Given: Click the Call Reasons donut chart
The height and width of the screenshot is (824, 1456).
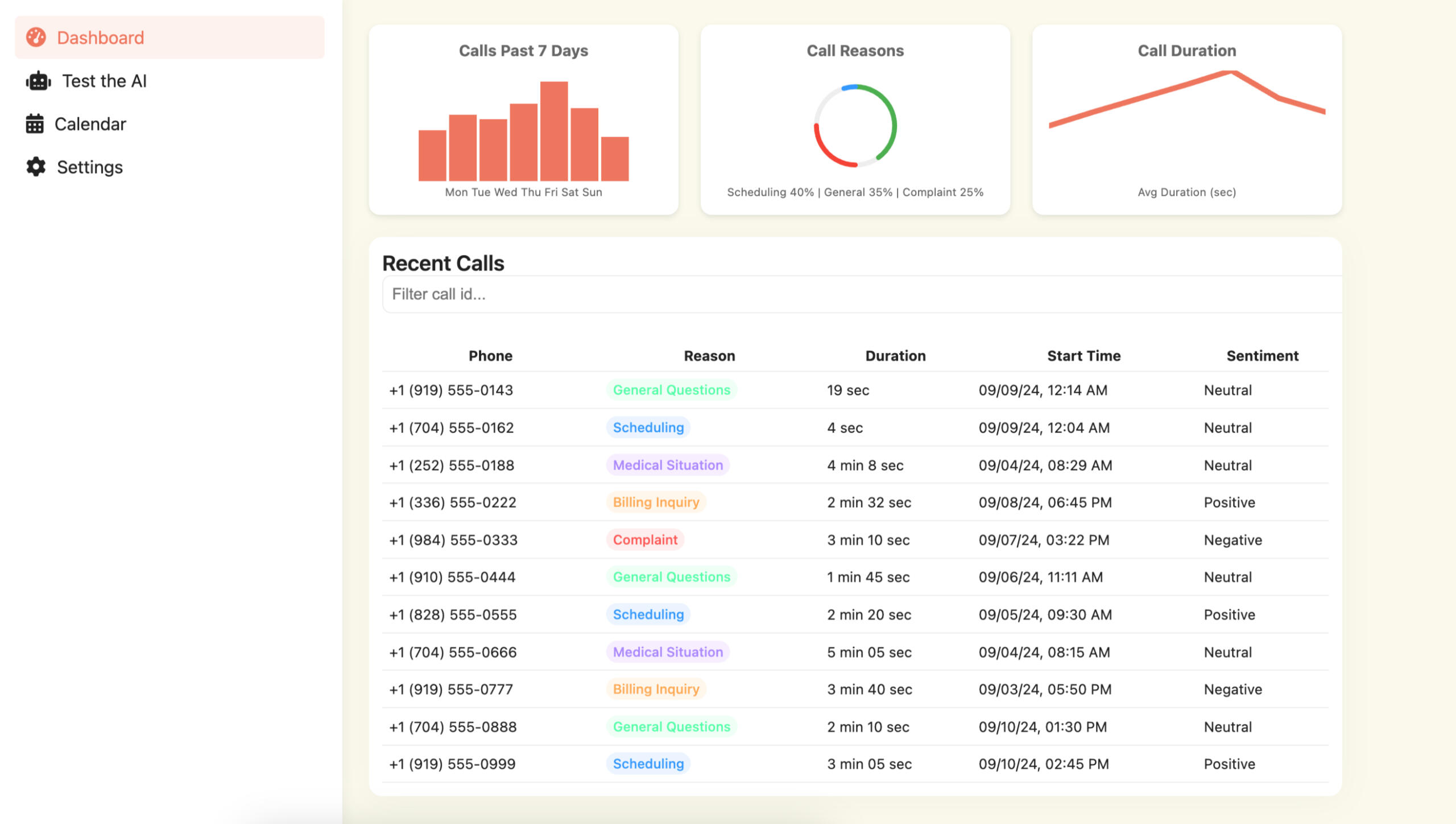Looking at the screenshot, I should 855,126.
